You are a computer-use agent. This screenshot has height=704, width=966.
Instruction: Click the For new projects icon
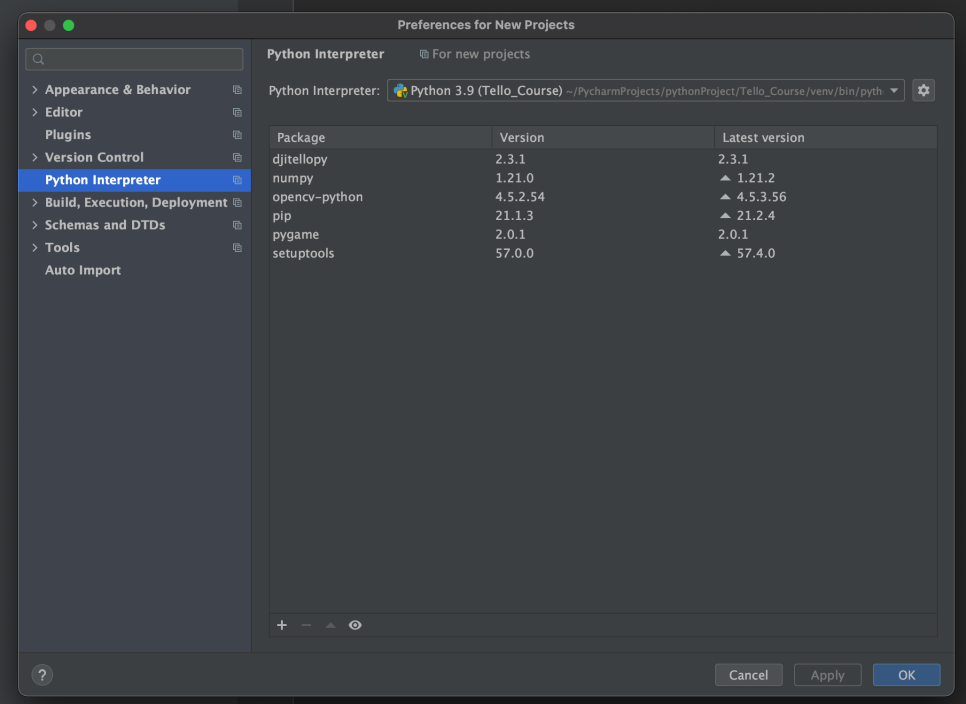point(424,54)
